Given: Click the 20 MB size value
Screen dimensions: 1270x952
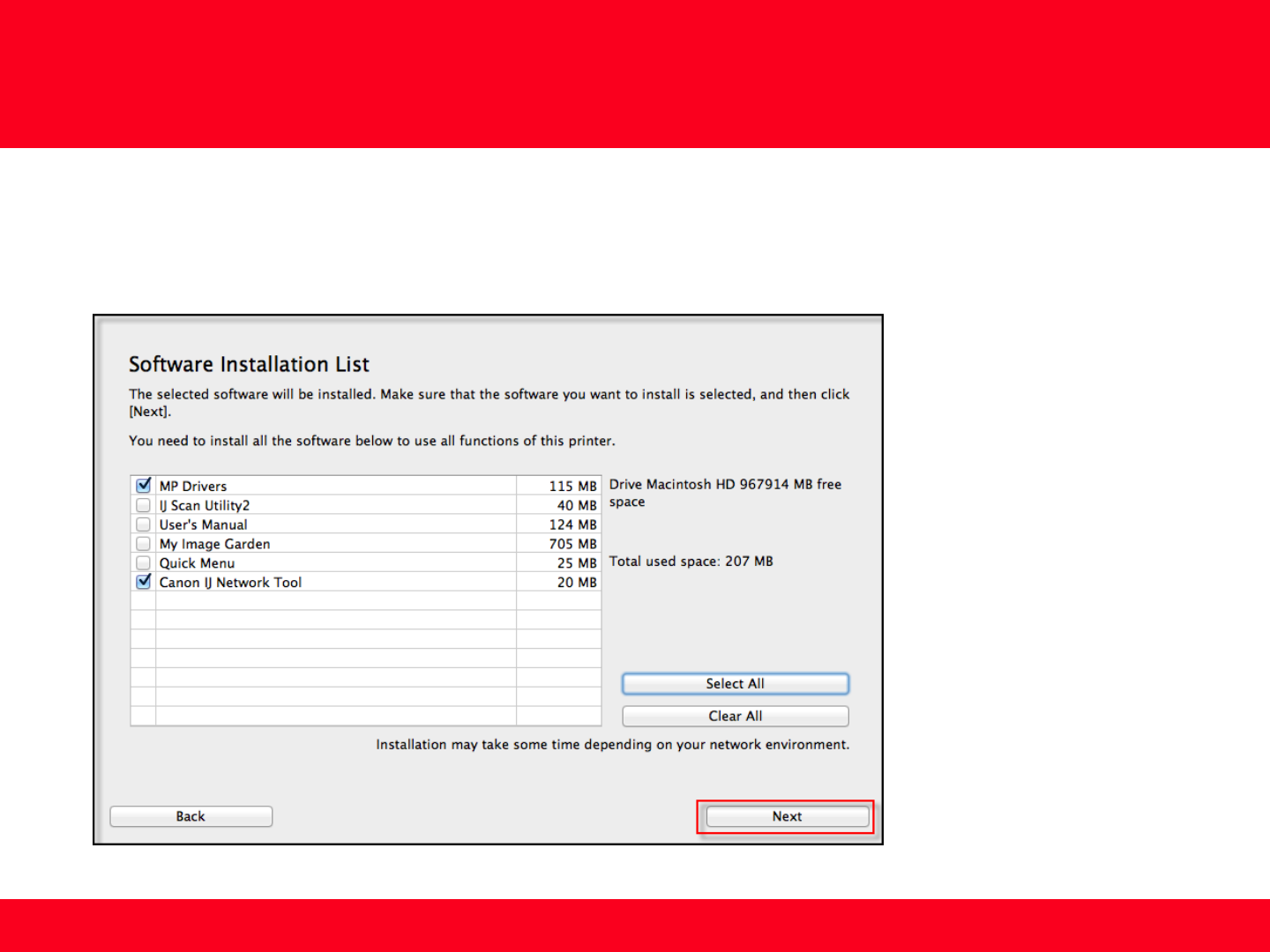Looking at the screenshot, I should 577,583.
